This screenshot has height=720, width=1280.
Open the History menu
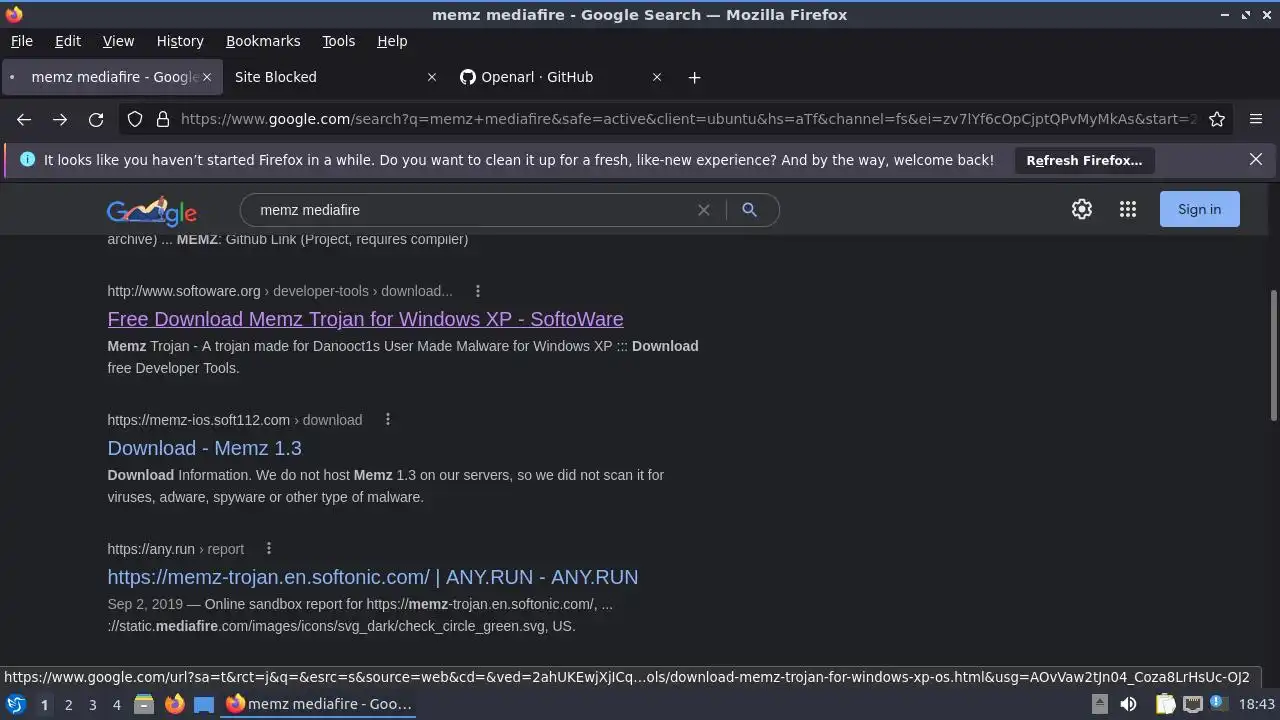click(180, 41)
